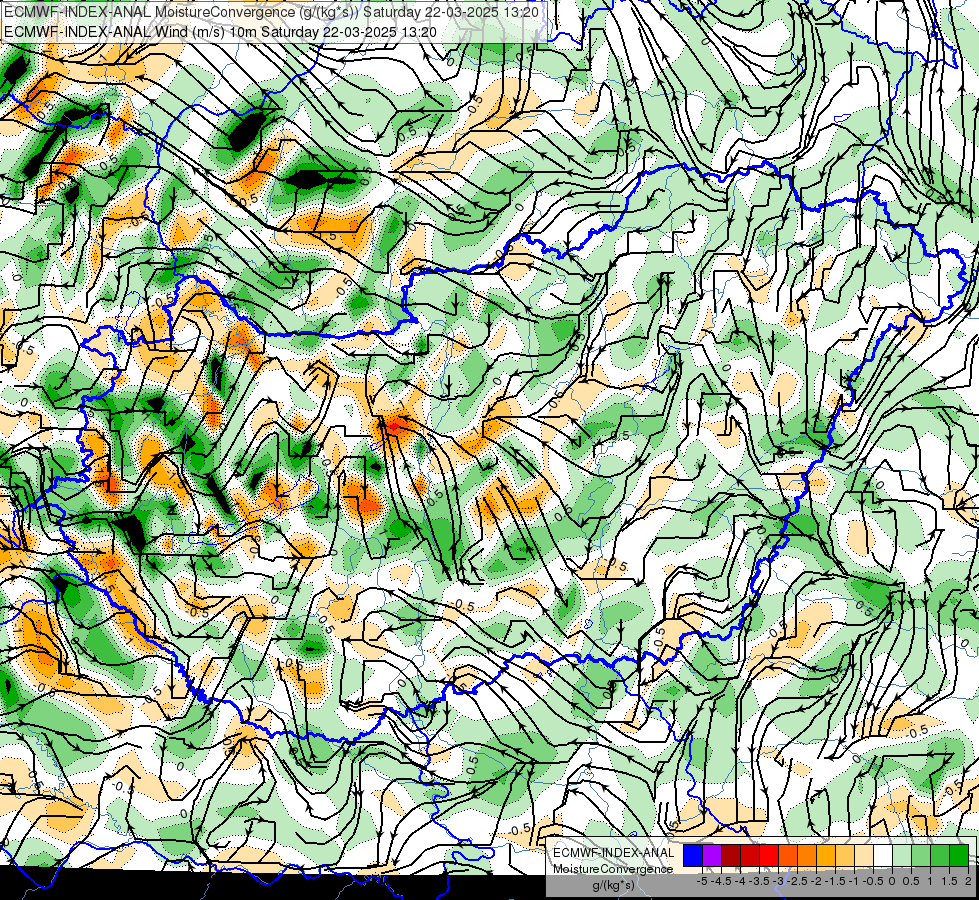Viewport: 979px width, 900px height.
Task: Click the 1 legend tick label
Action: pyautogui.click(x=930, y=881)
